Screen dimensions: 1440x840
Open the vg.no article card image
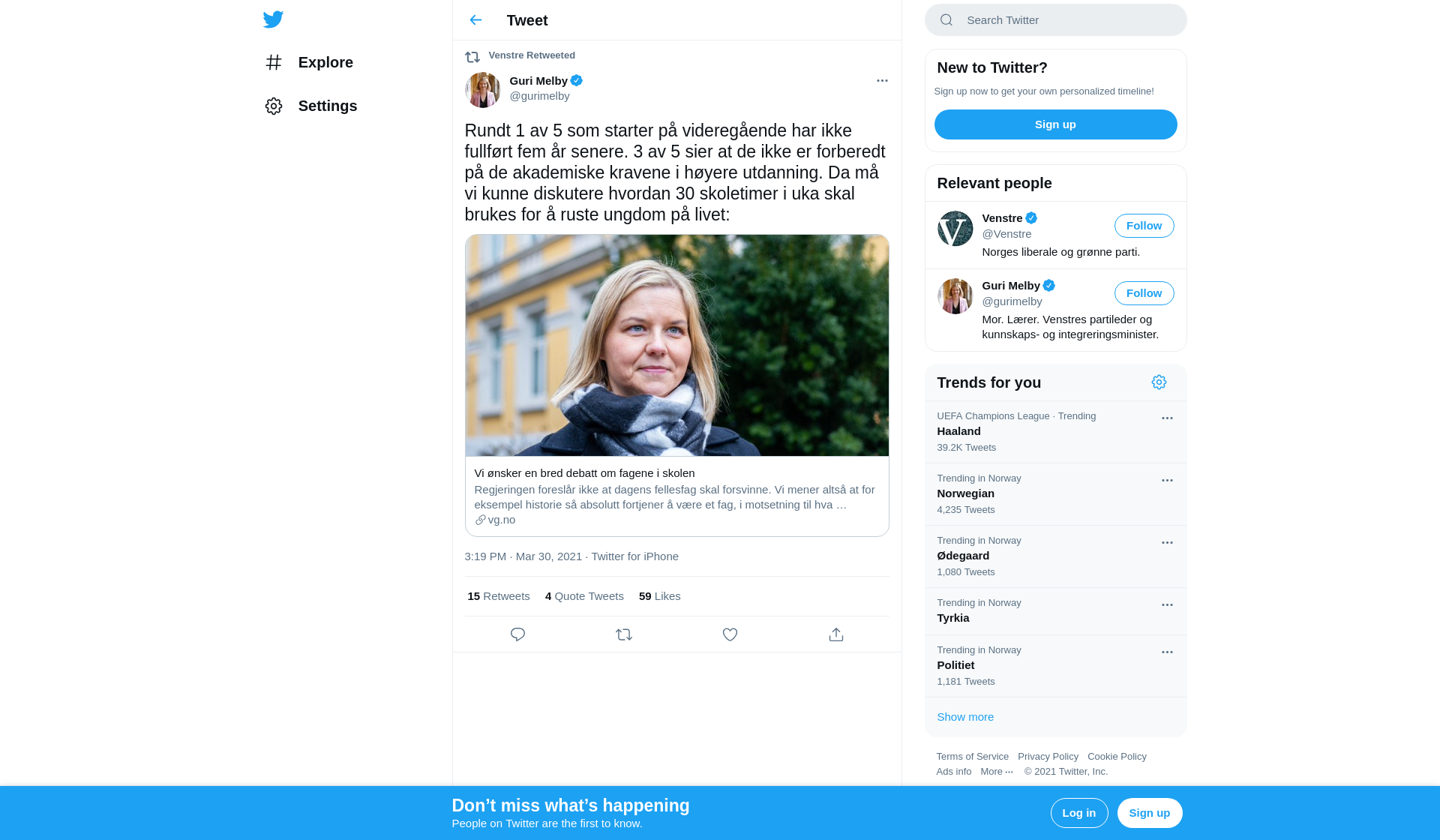(677, 346)
